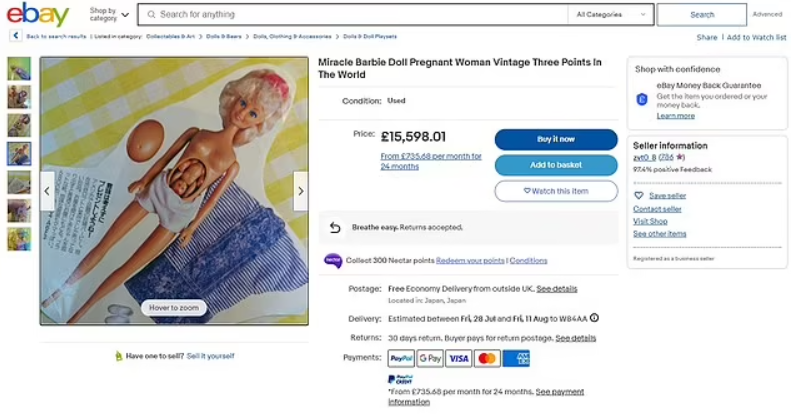
Task: Click the eBay logo
Action: [x=37, y=15]
